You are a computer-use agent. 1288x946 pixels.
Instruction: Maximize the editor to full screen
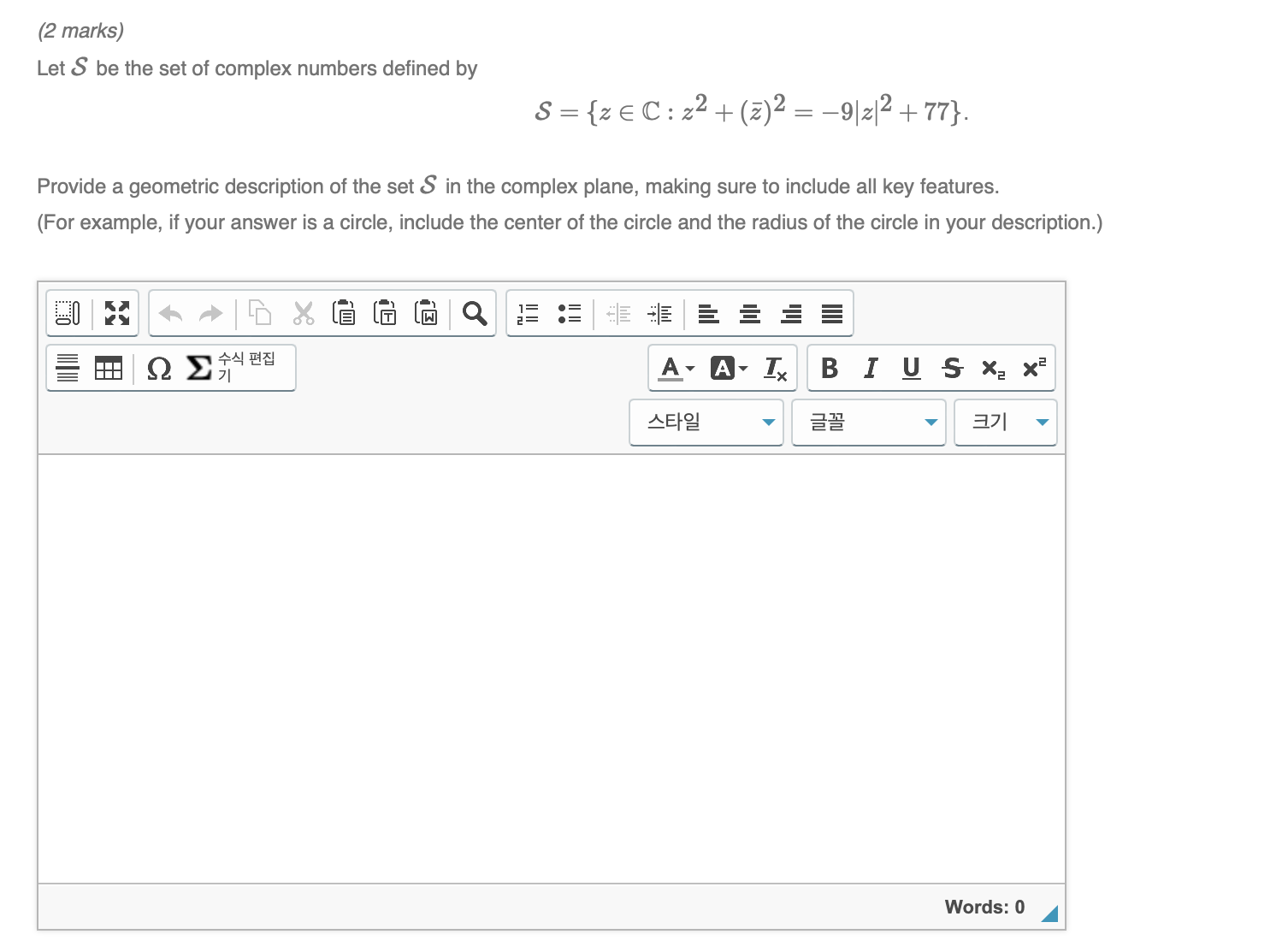(117, 313)
